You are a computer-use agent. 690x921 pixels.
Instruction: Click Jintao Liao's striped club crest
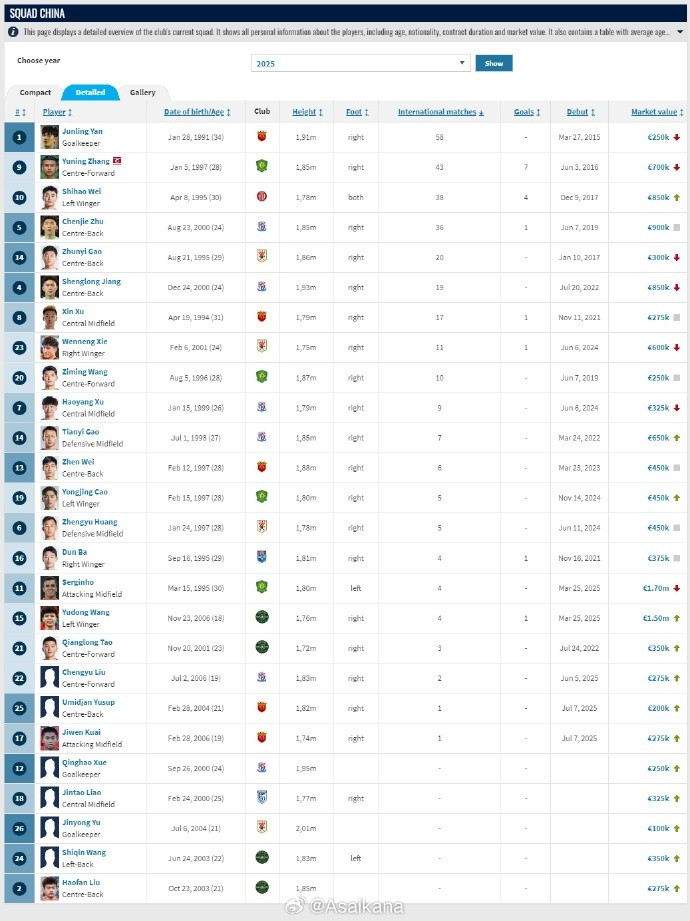(x=262, y=797)
